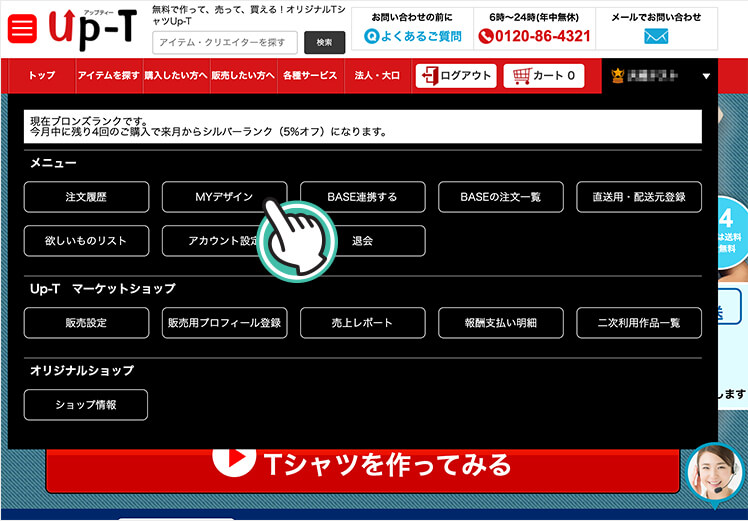Open ショップ情報 under オリジナルショップ
The image size is (748, 521).
[86, 405]
